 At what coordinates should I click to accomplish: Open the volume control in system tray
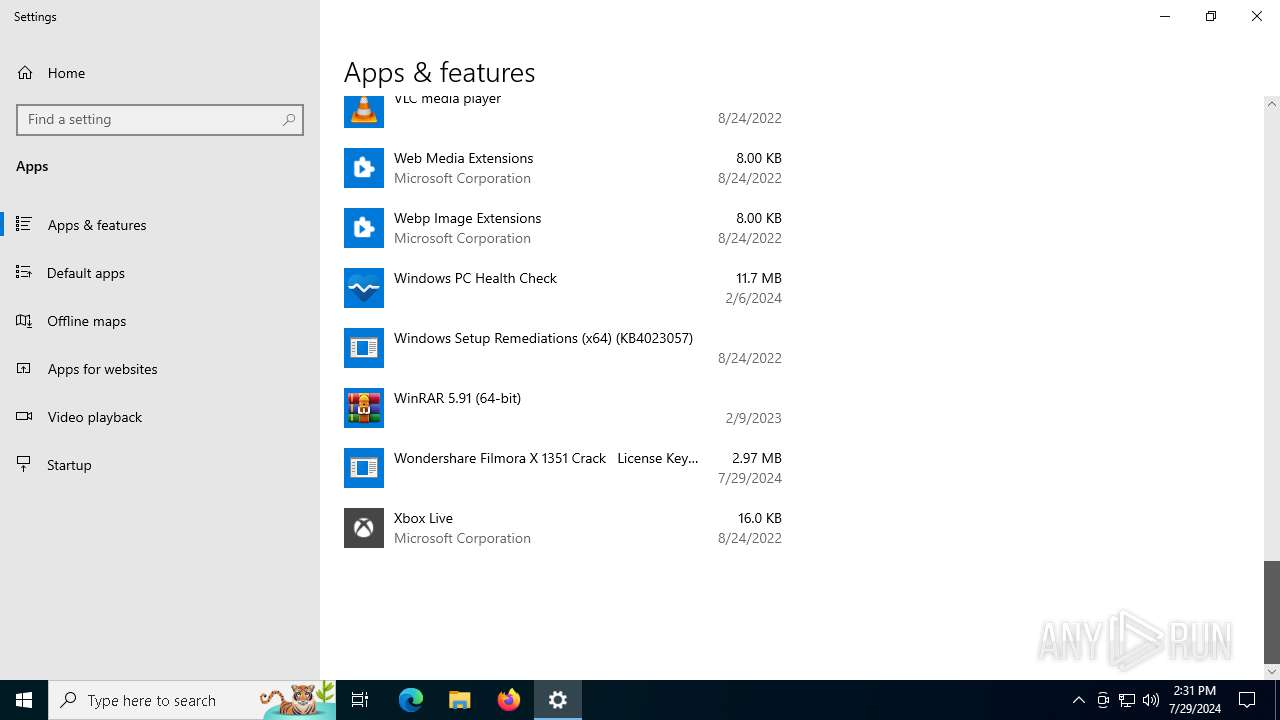tap(1151, 700)
